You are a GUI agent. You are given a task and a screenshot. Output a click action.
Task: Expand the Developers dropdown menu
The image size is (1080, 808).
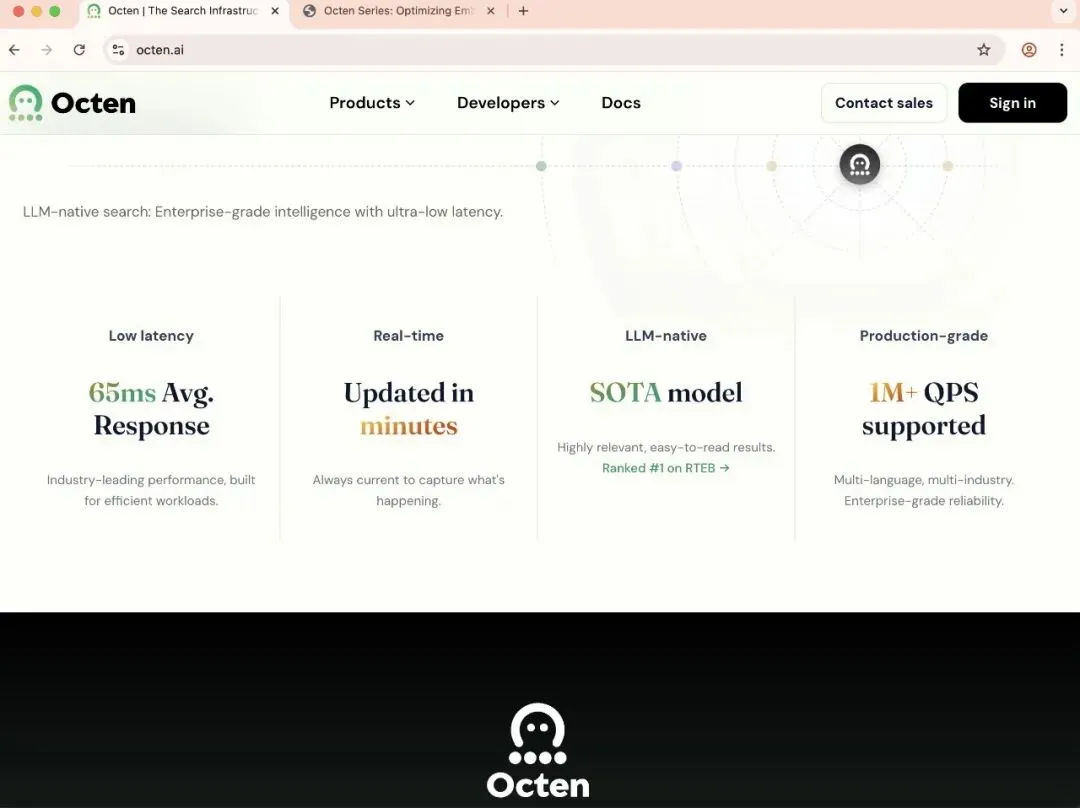pos(508,103)
